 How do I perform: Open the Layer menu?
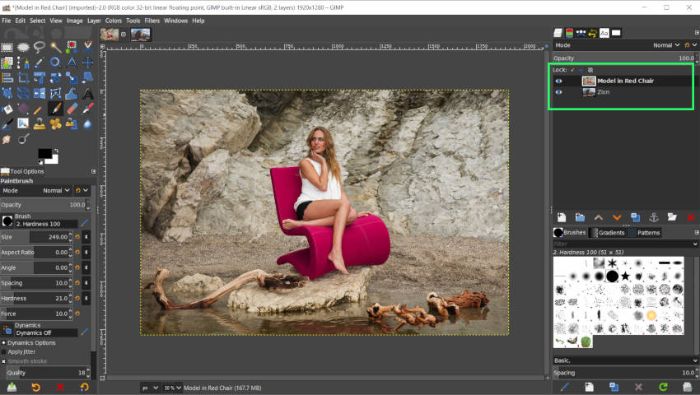tap(94, 21)
